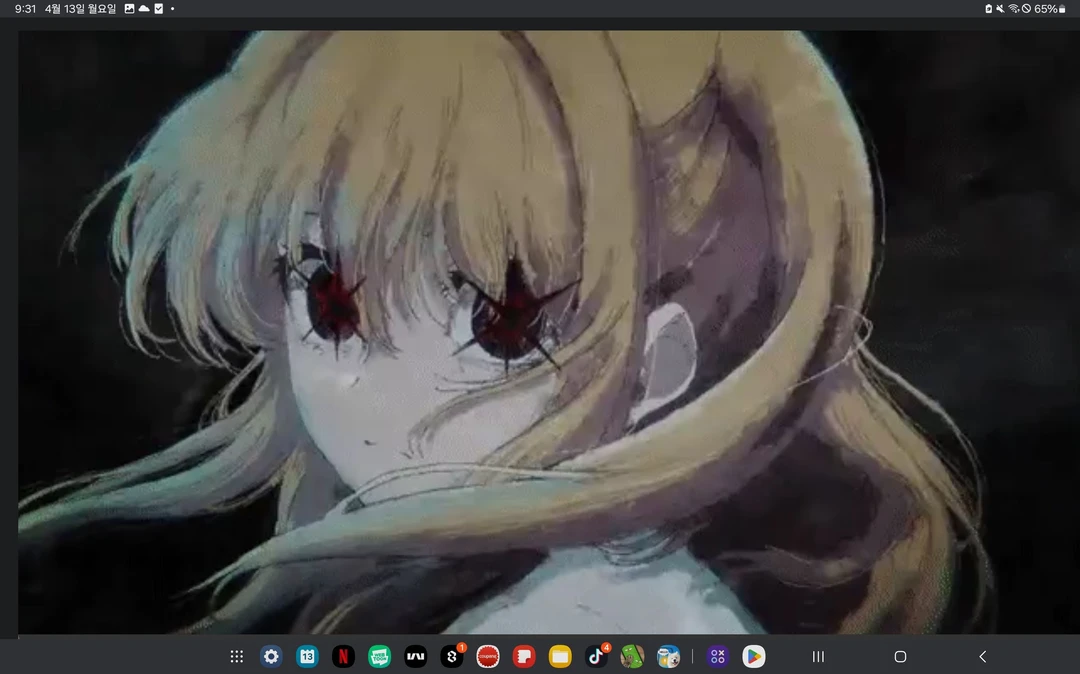The image size is (1080, 674).
Task: Launch the Calendar app from taskbar
Action: tap(307, 657)
